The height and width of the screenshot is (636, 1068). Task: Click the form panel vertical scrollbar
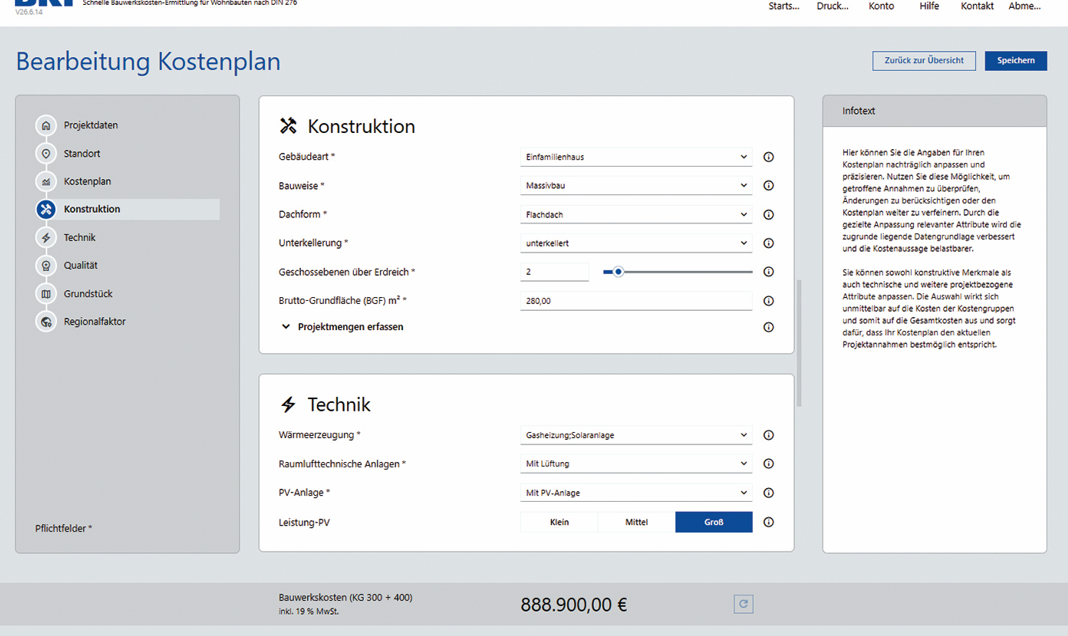pos(799,343)
